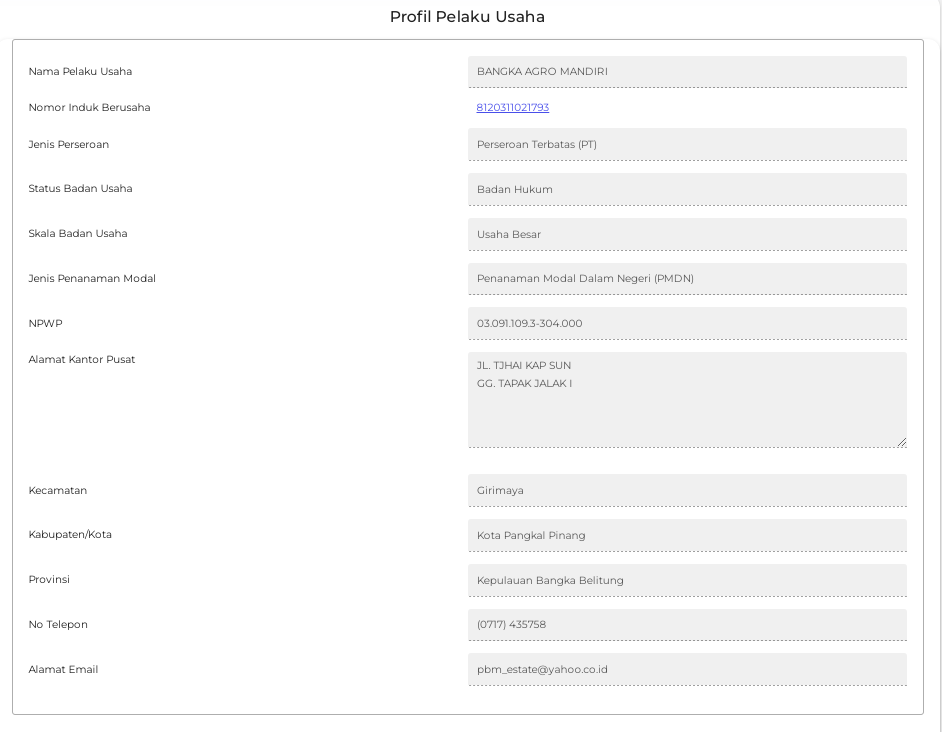Click the Kabupaten/Kota field
Screen dimensions: 942x732
(x=687, y=535)
